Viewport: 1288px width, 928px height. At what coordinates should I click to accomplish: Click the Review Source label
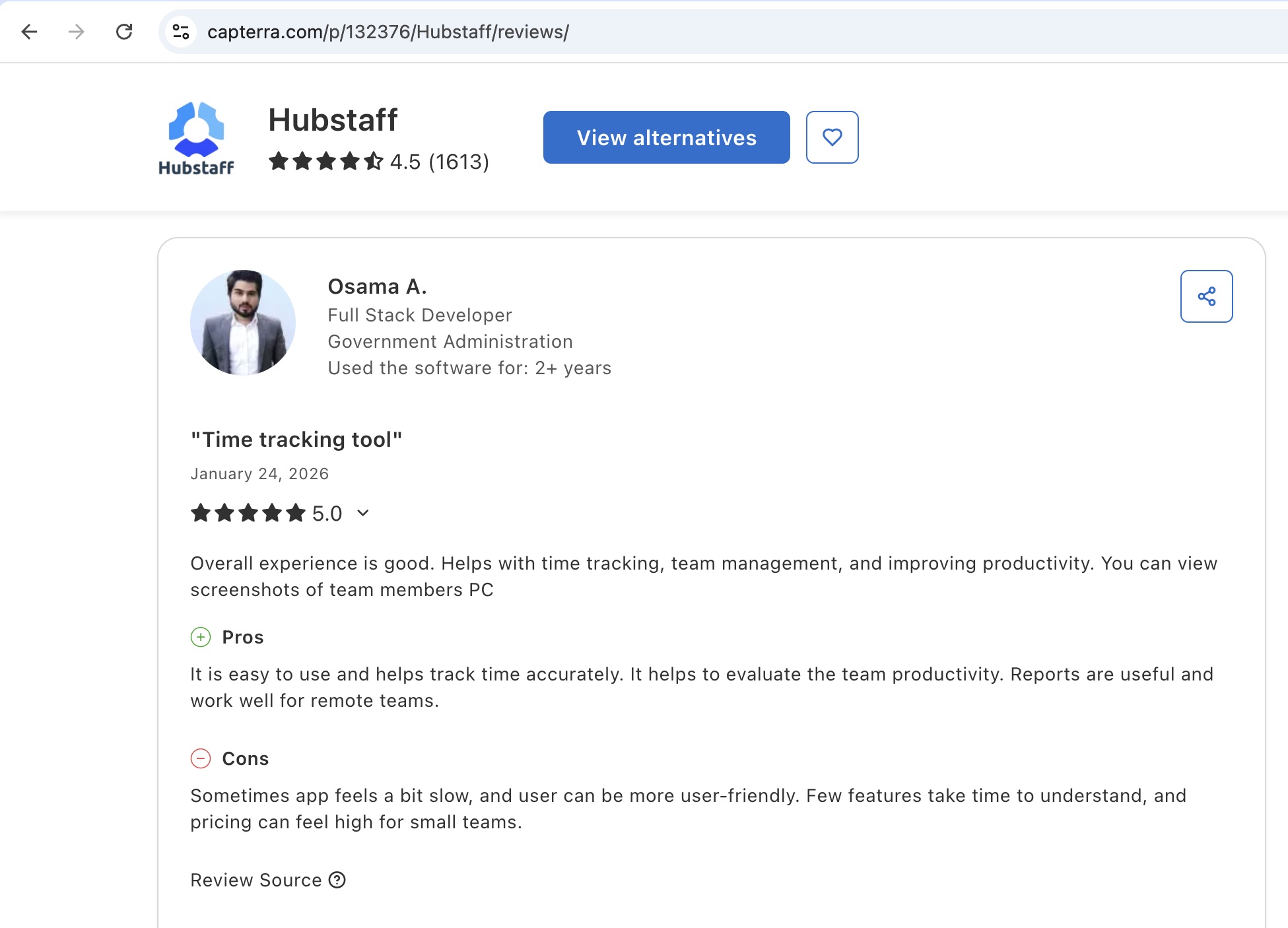(x=256, y=880)
